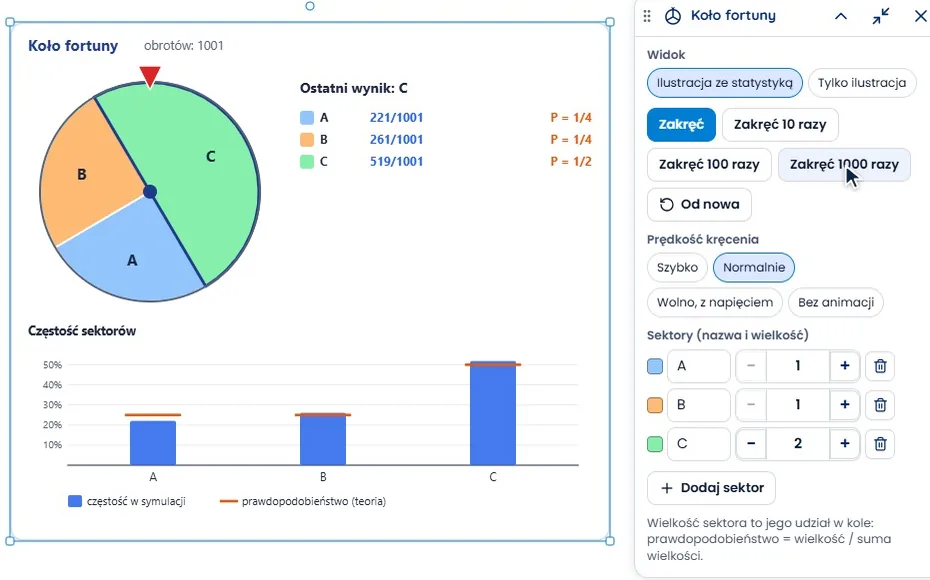This screenshot has width=930, height=580.
Task: Click the 'obrotów: 1001' spin counter
Action: pyautogui.click(x=184, y=46)
